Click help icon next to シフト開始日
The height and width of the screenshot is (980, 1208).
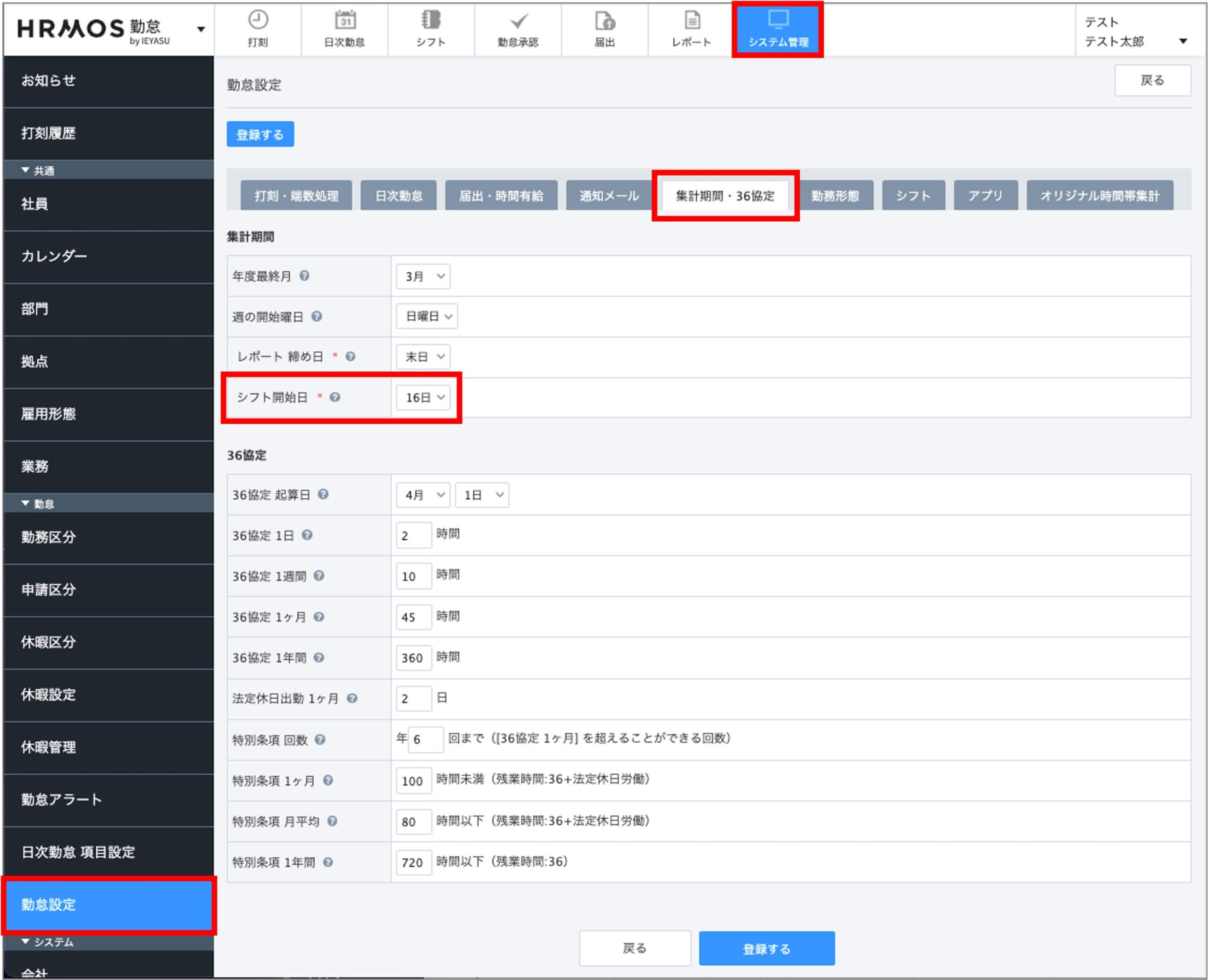click(x=336, y=397)
